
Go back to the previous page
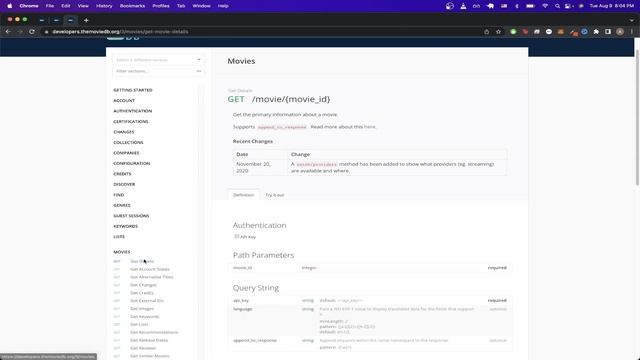pos(8,31)
